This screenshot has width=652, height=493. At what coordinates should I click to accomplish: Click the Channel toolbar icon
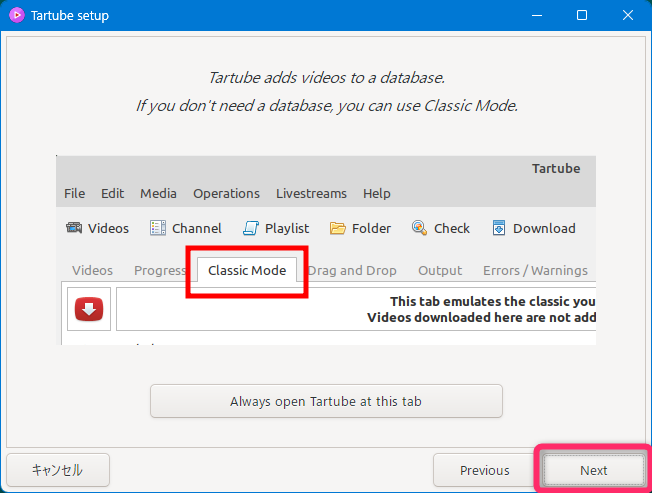[157, 228]
